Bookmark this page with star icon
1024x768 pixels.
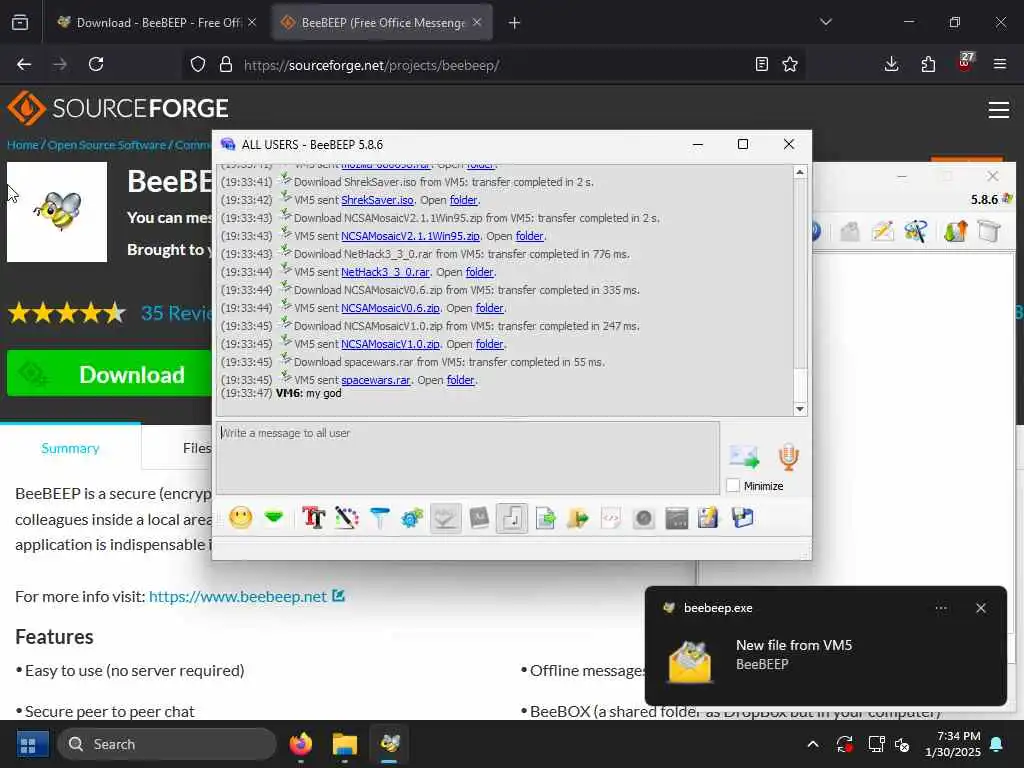790,64
